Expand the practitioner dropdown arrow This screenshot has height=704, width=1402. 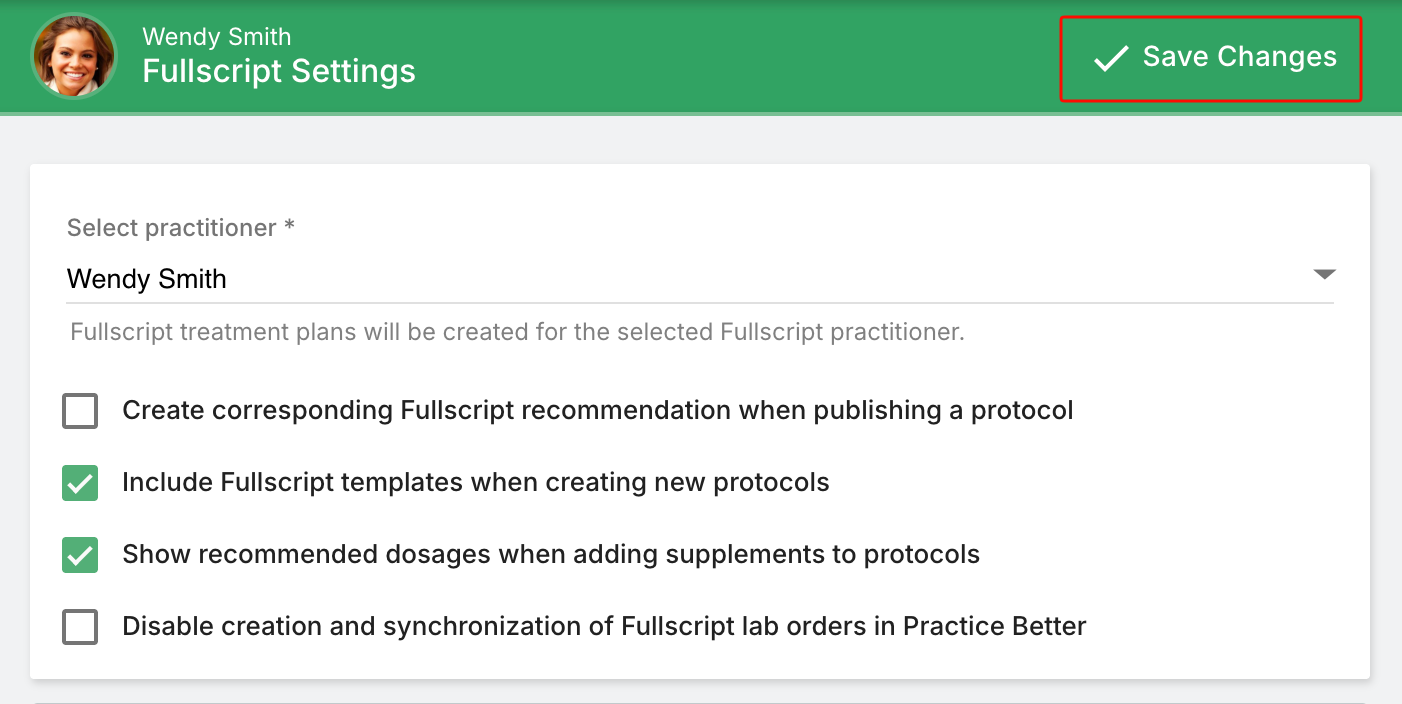point(1323,274)
